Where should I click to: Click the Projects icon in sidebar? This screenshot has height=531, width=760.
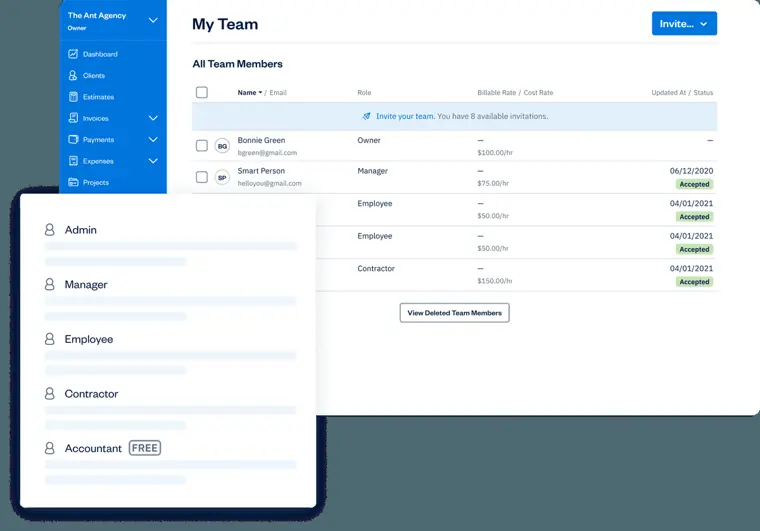tap(73, 182)
